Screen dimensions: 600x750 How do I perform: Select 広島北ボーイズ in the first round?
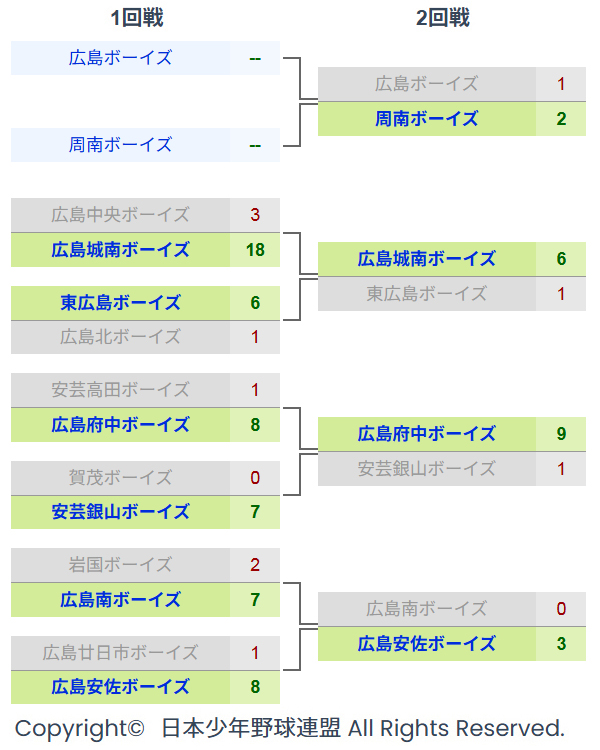[x=120, y=337]
